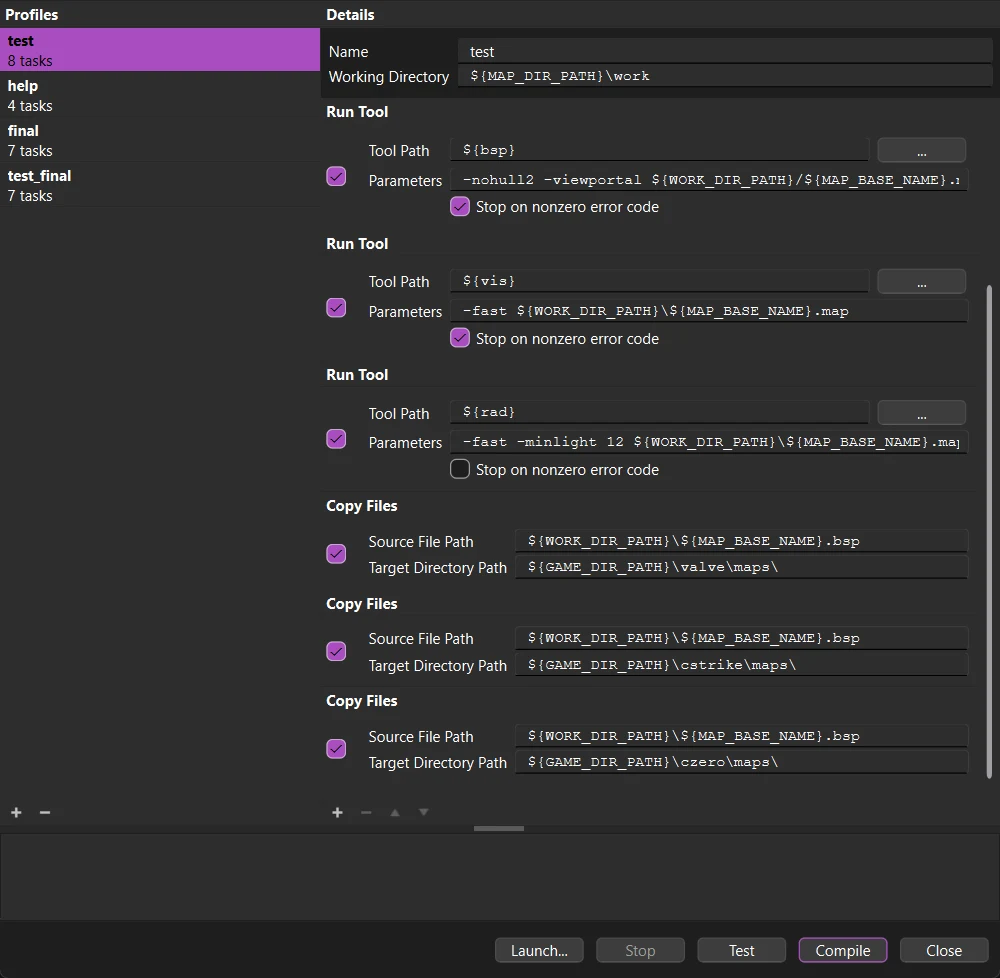Image resolution: width=1000 pixels, height=978 pixels.
Task: Select the test profile
Action: tap(159, 50)
